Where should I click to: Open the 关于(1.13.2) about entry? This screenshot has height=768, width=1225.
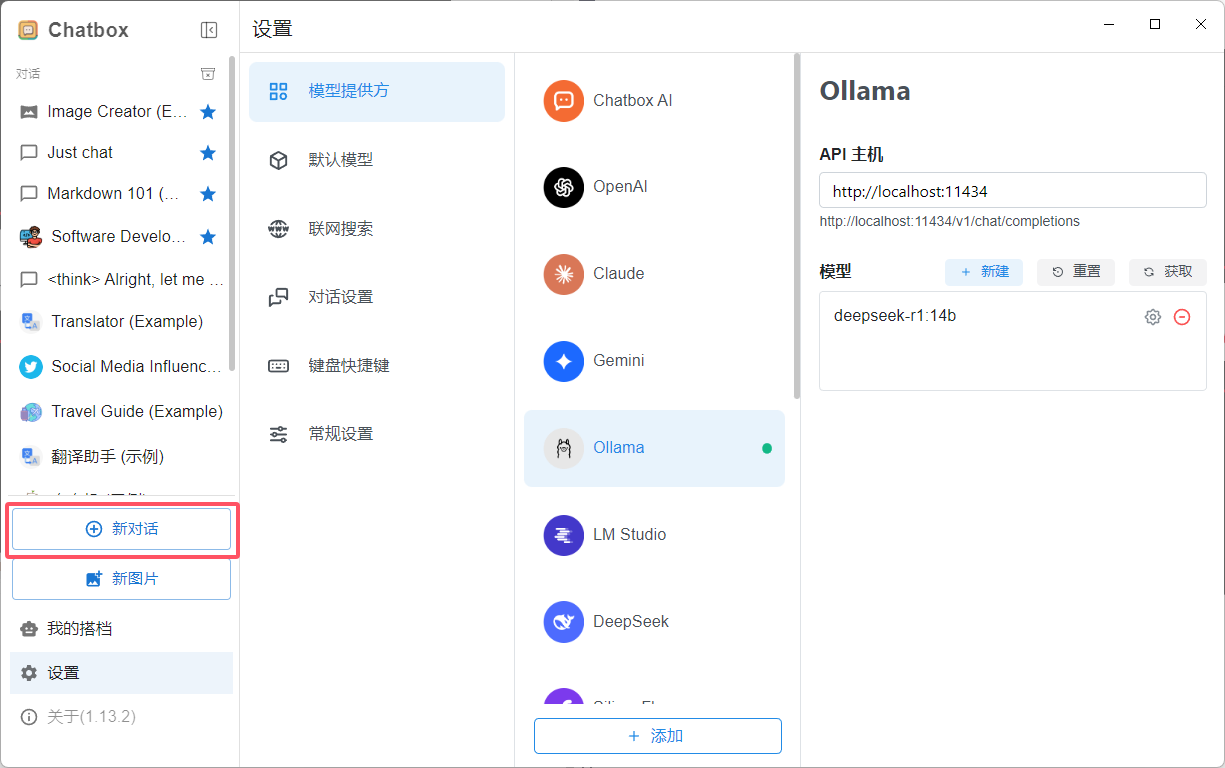click(121, 717)
